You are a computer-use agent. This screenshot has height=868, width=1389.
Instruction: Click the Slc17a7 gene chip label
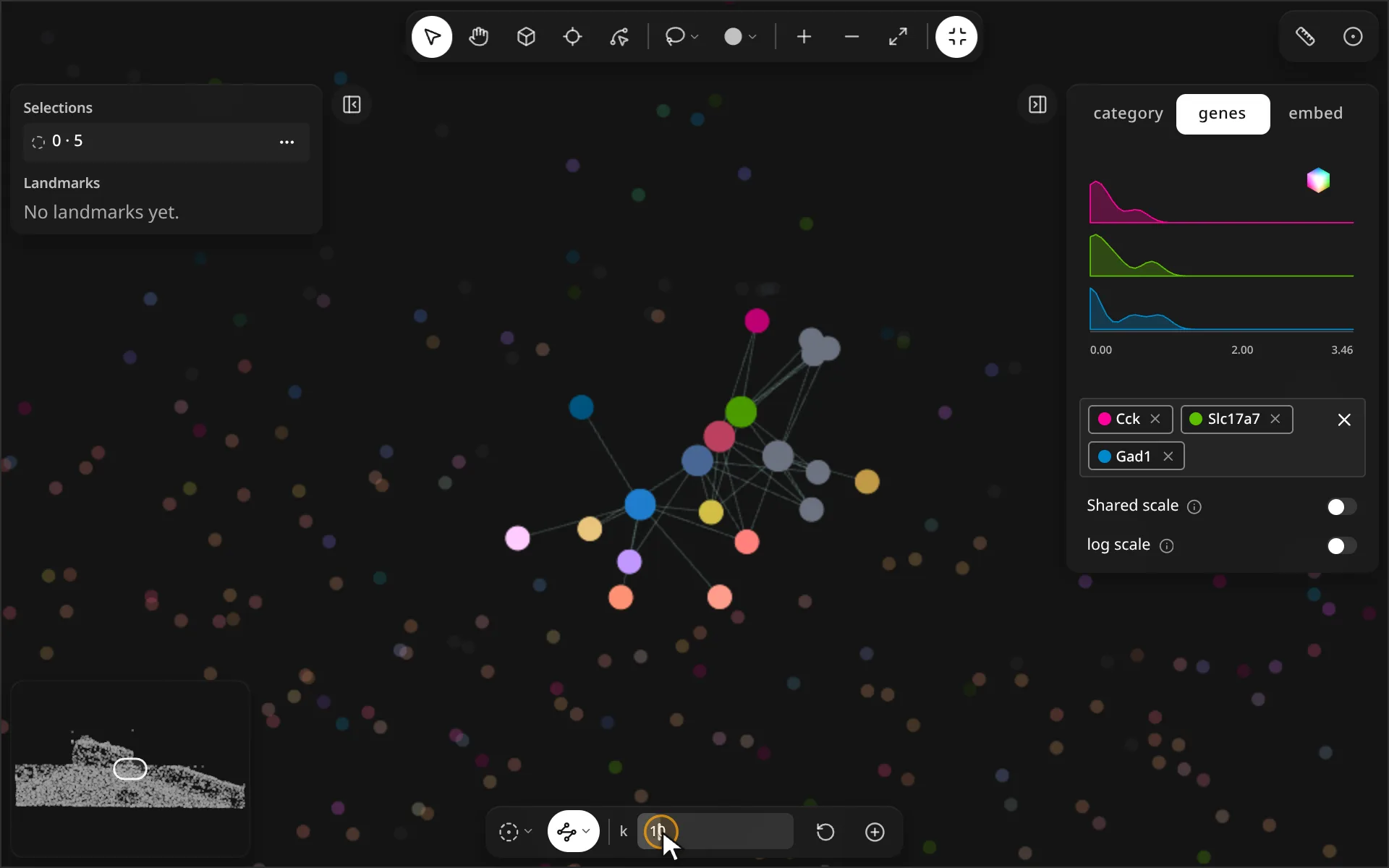[x=1233, y=420]
